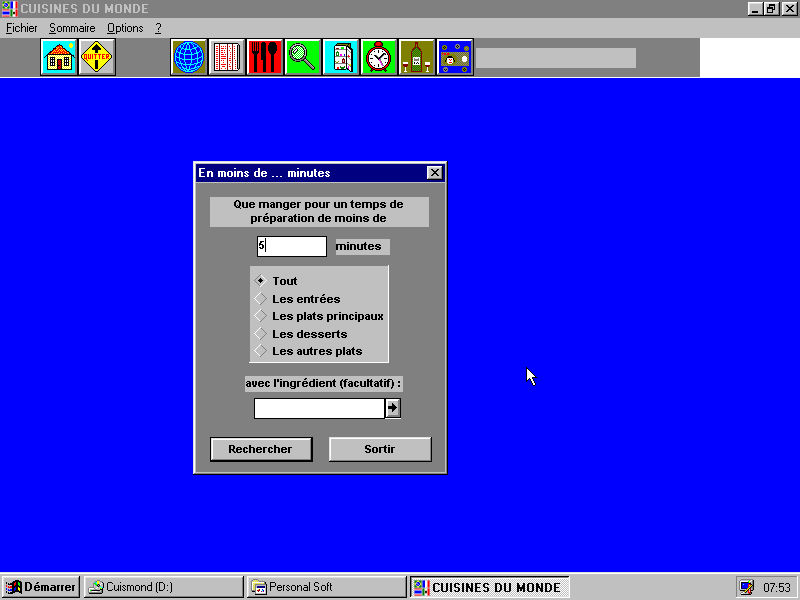This screenshot has height=600, width=800.
Task: Click the Quitter sign icon
Action: (x=97, y=57)
